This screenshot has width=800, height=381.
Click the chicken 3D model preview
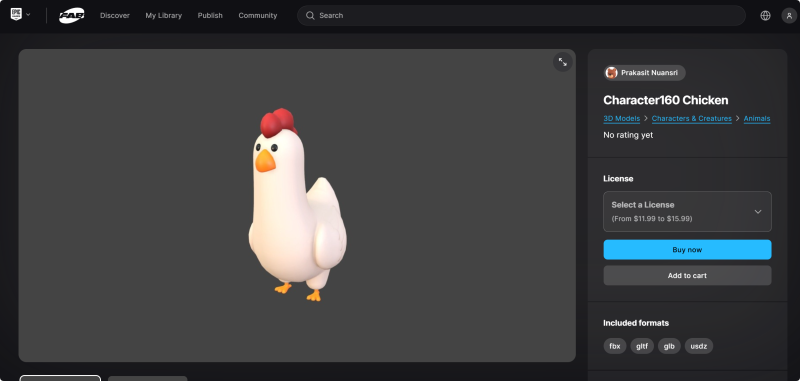pyautogui.click(x=297, y=205)
